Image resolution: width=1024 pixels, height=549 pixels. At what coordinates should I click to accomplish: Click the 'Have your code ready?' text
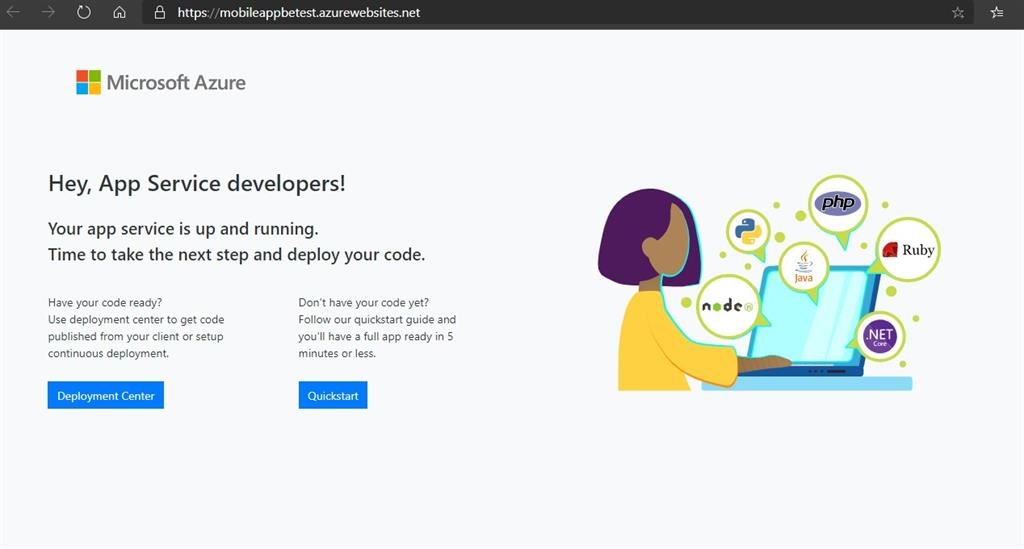[x=105, y=302]
